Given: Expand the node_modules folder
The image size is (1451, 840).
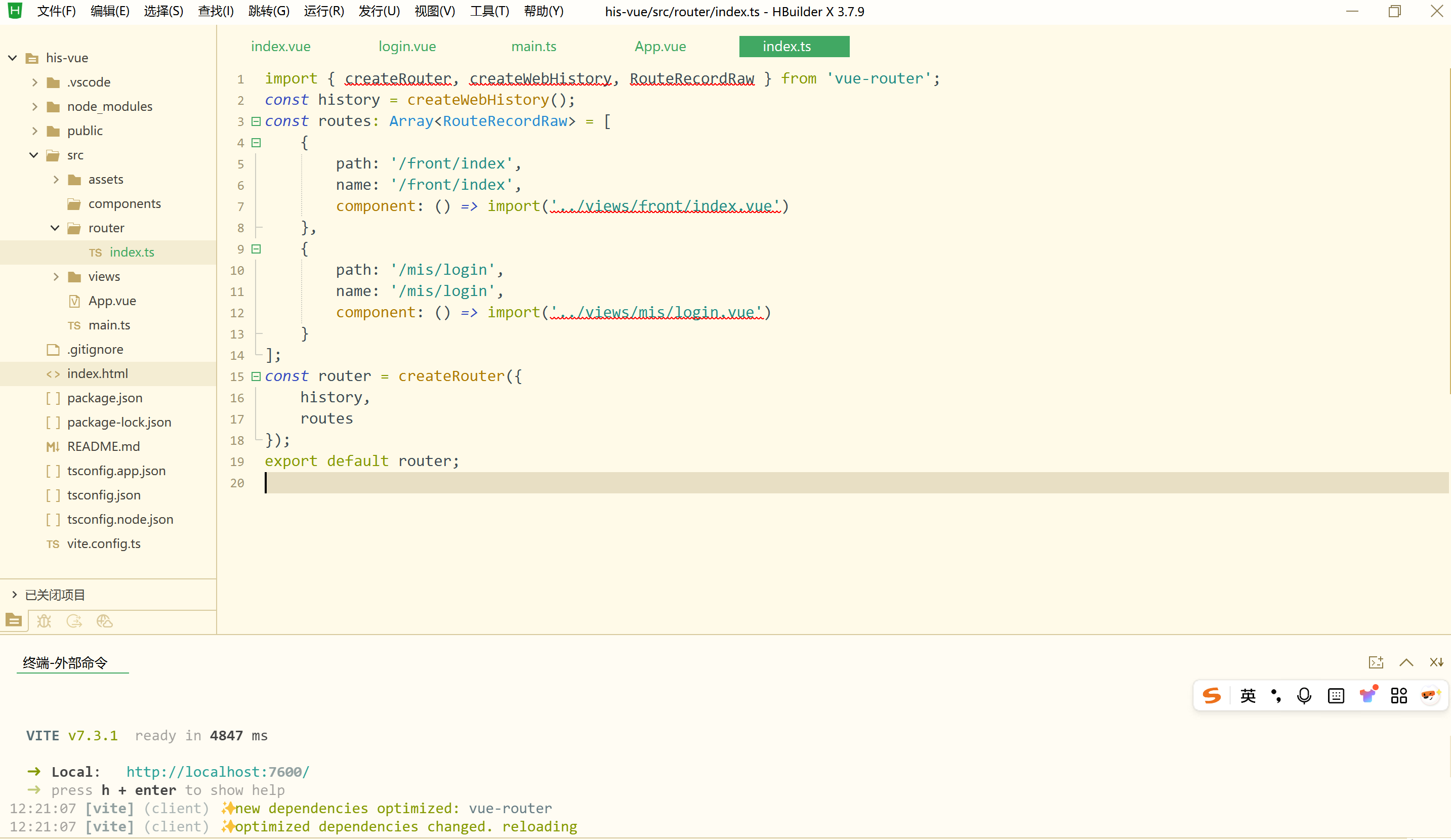Looking at the screenshot, I should (34, 106).
